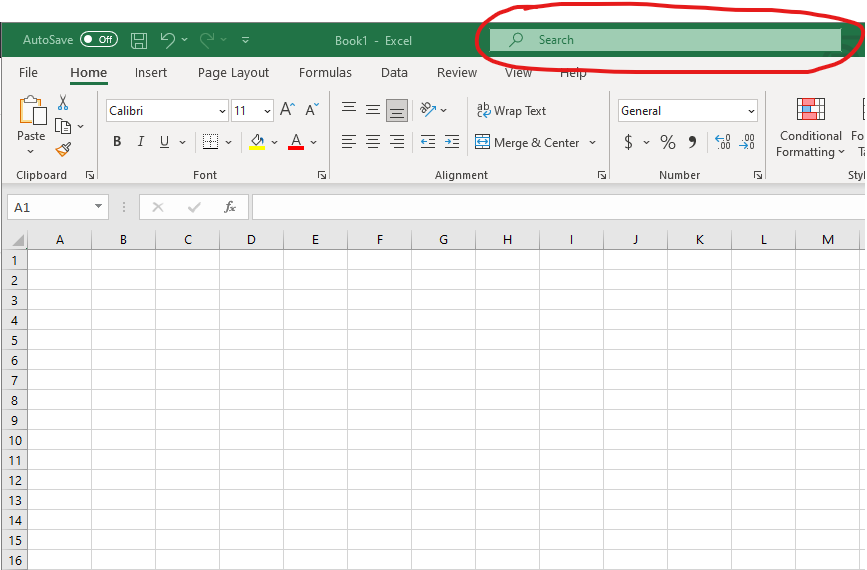867x570 pixels.
Task: Apply Comma Style format
Action: click(692, 142)
